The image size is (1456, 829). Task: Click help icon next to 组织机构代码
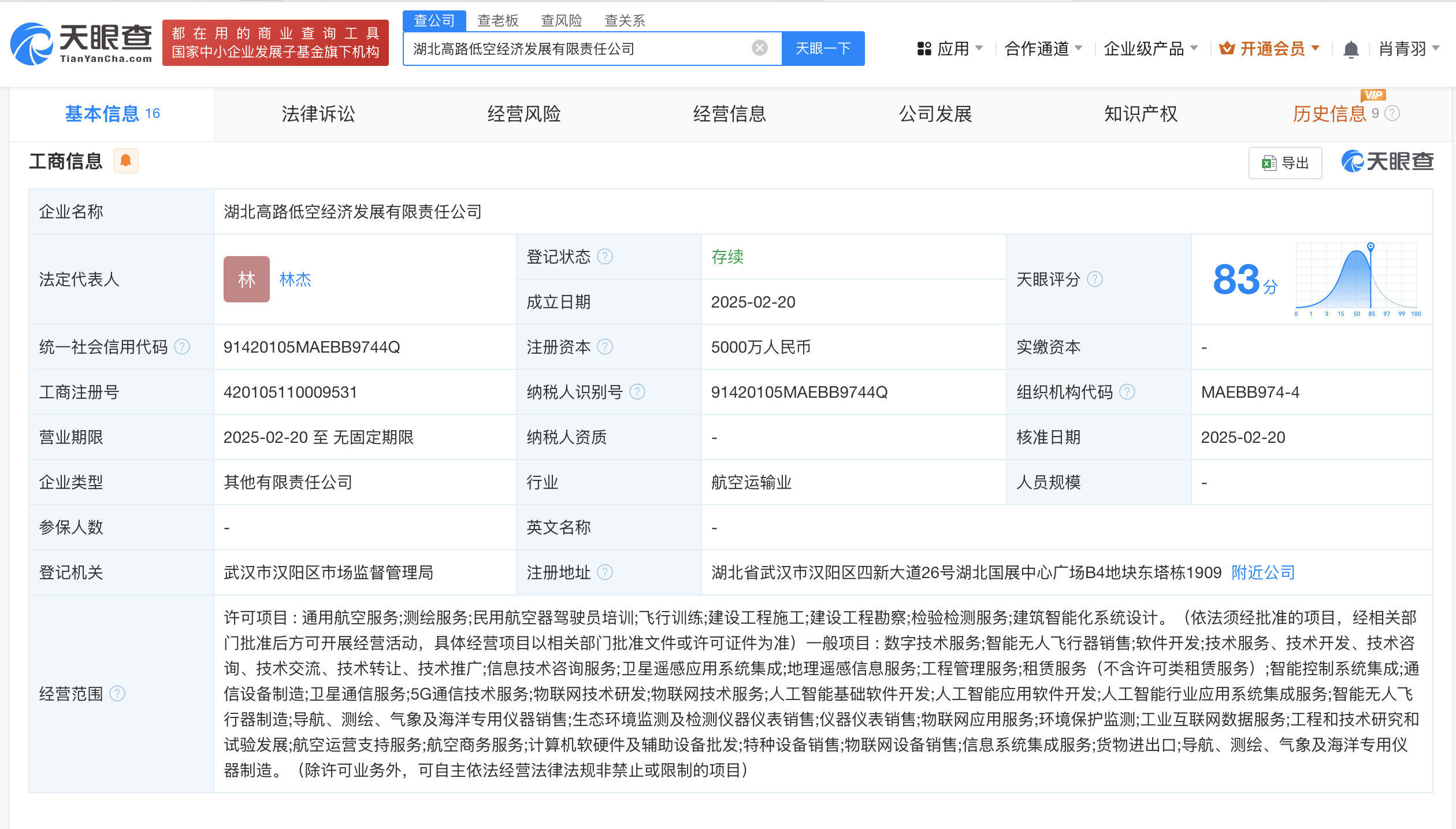[1127, 392]
